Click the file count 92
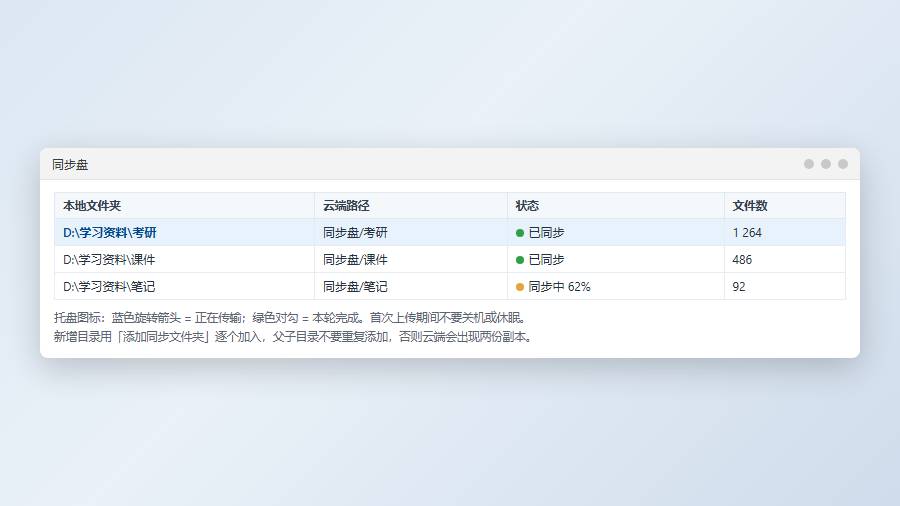 tap(739, 286)
